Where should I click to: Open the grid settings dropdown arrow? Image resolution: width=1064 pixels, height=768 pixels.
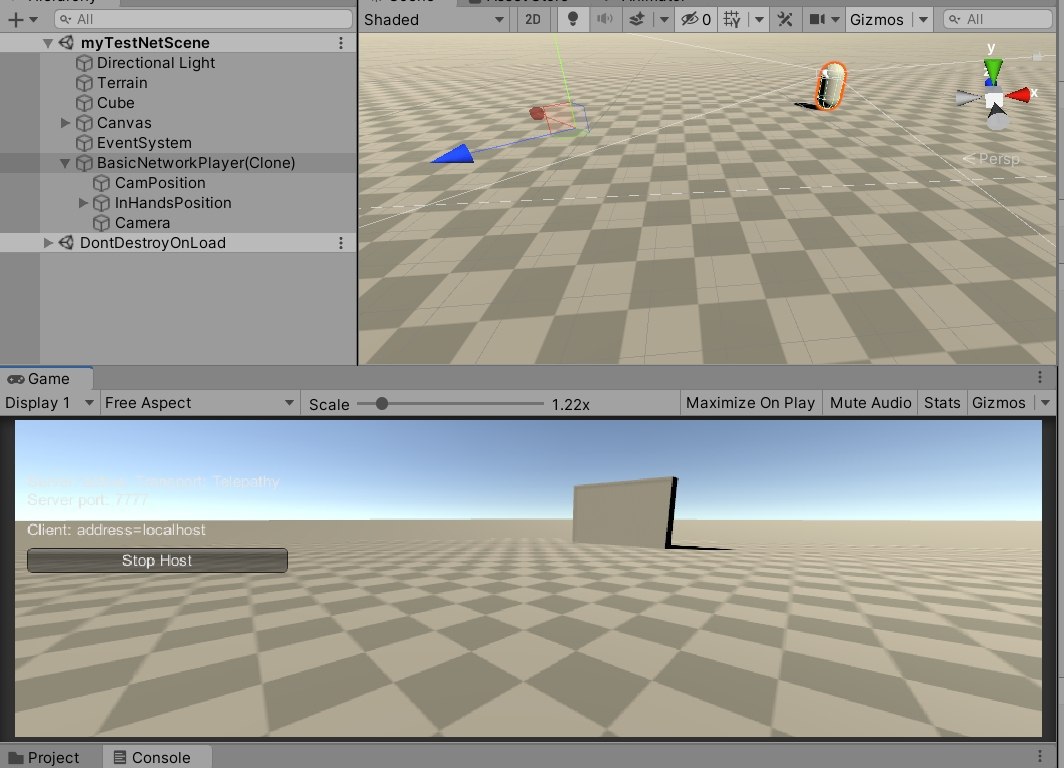[759, 20]
